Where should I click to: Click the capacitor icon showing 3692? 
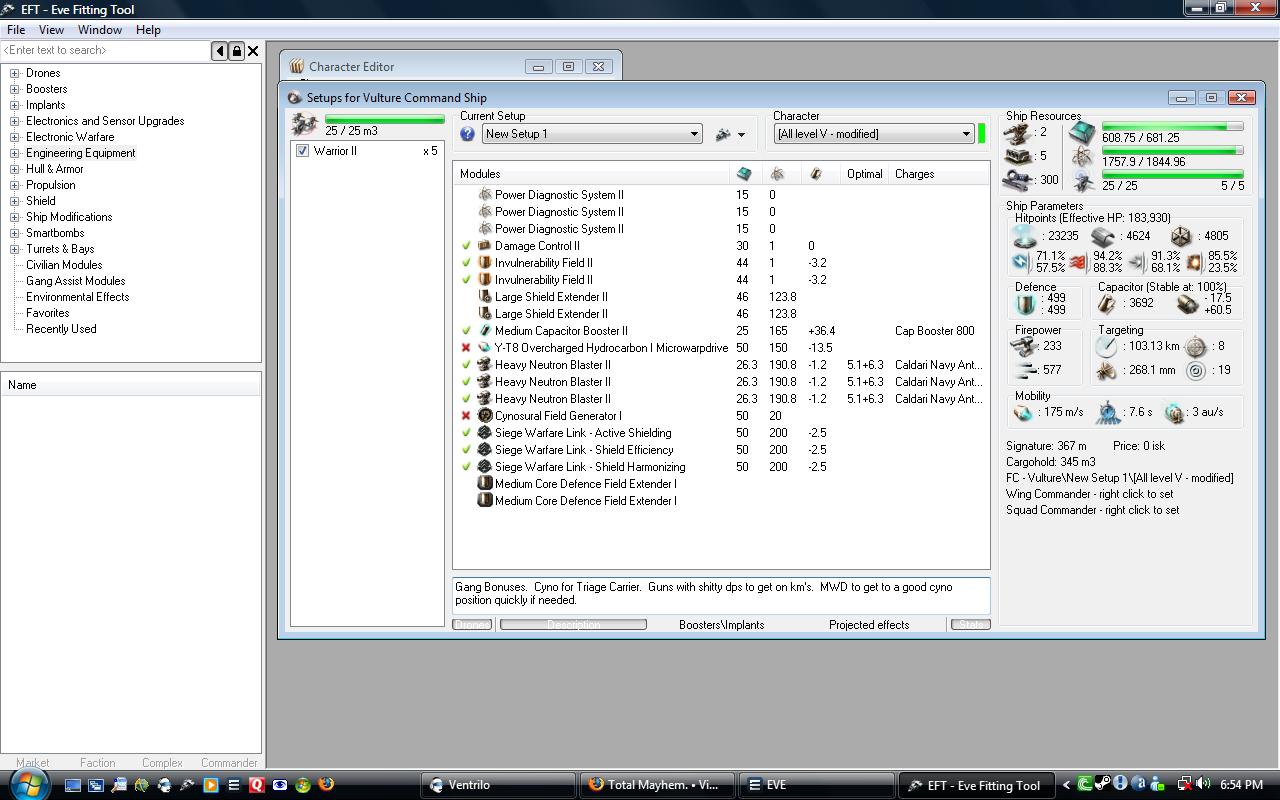pos(1108,304)
